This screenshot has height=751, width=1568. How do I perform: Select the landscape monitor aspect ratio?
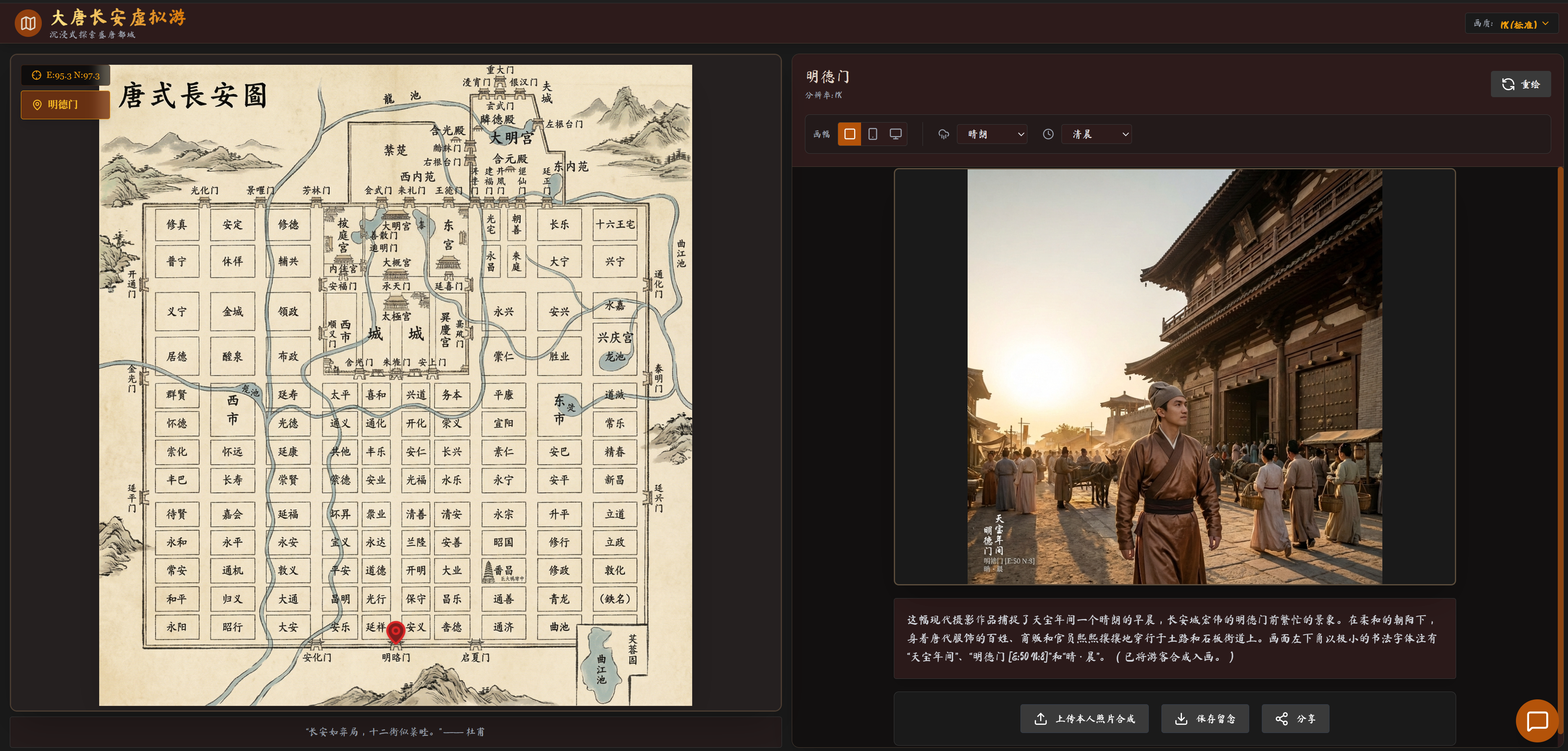click(x=895, y=134)
